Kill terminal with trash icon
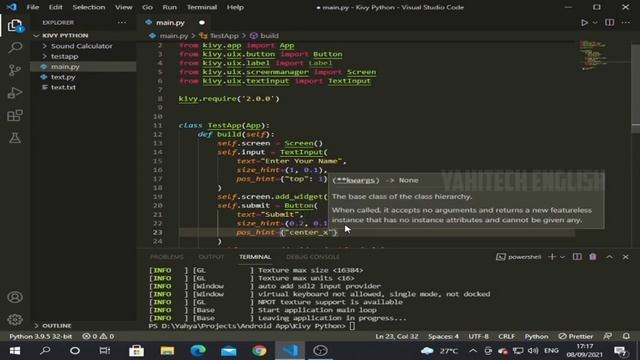The image size is (640, 360). click(x=593, y=257)
